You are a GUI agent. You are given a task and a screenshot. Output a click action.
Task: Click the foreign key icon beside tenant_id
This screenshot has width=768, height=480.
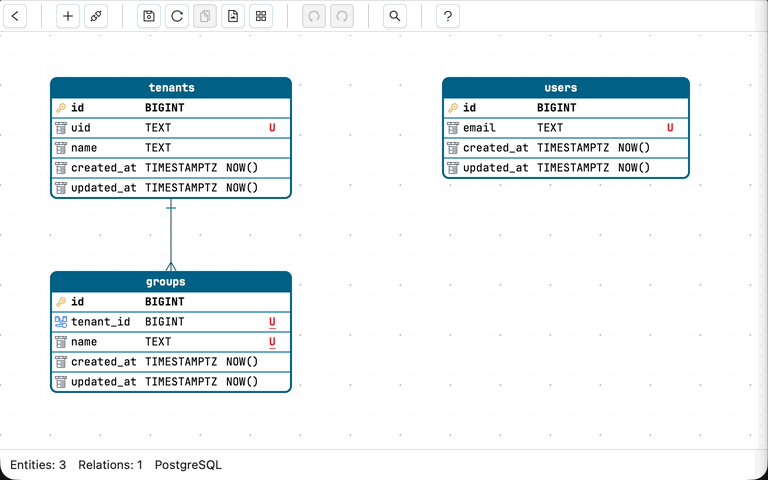point(61,322)
